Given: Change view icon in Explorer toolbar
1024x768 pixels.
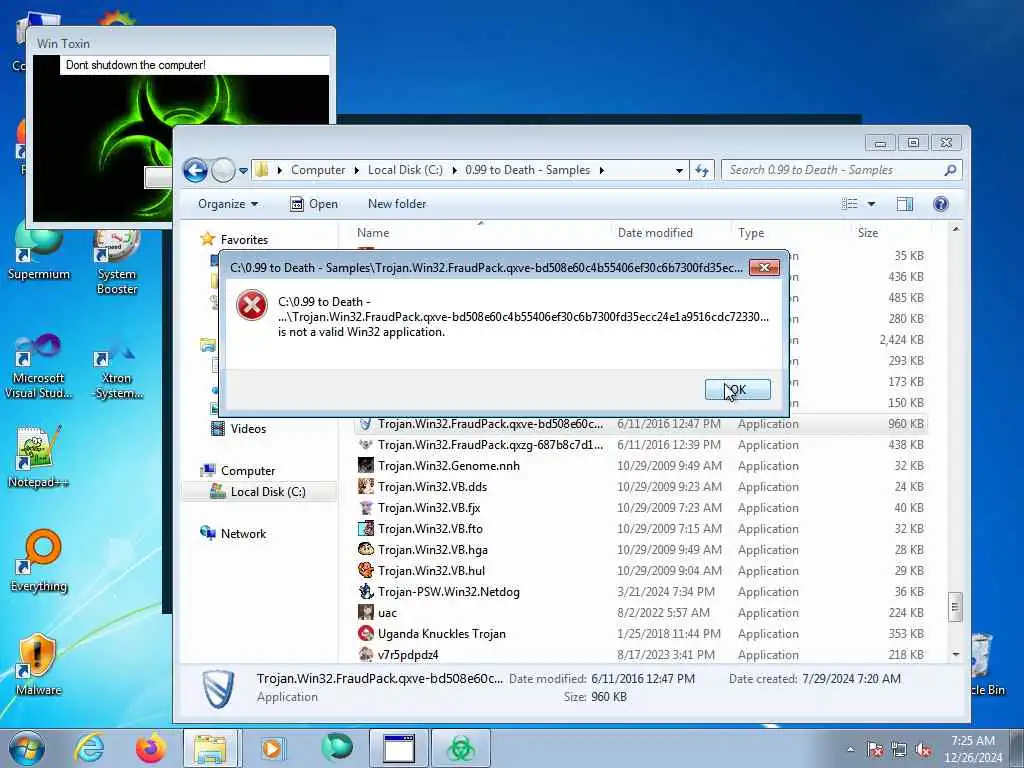Looking at the screenshot, I should tap(850, 204).
